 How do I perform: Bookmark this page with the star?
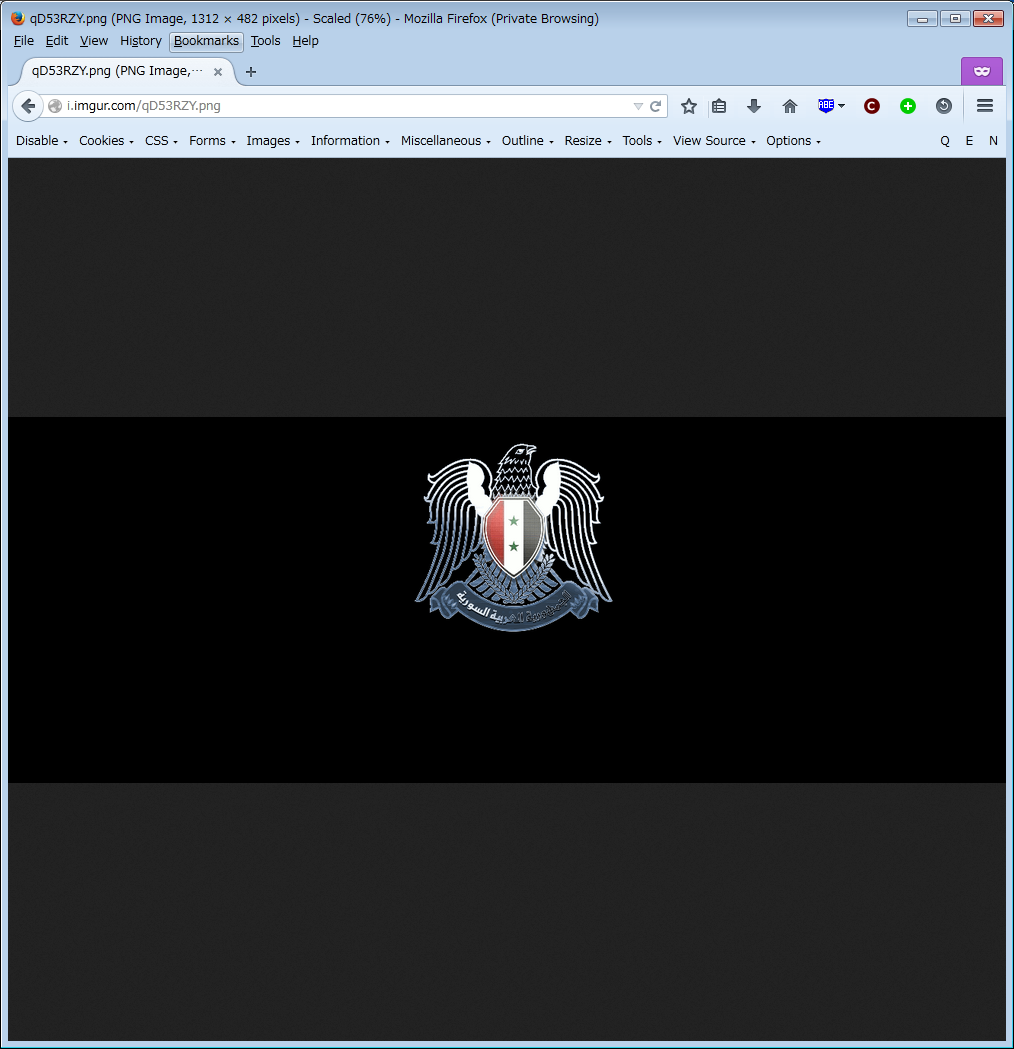click(x=689, y=106)
